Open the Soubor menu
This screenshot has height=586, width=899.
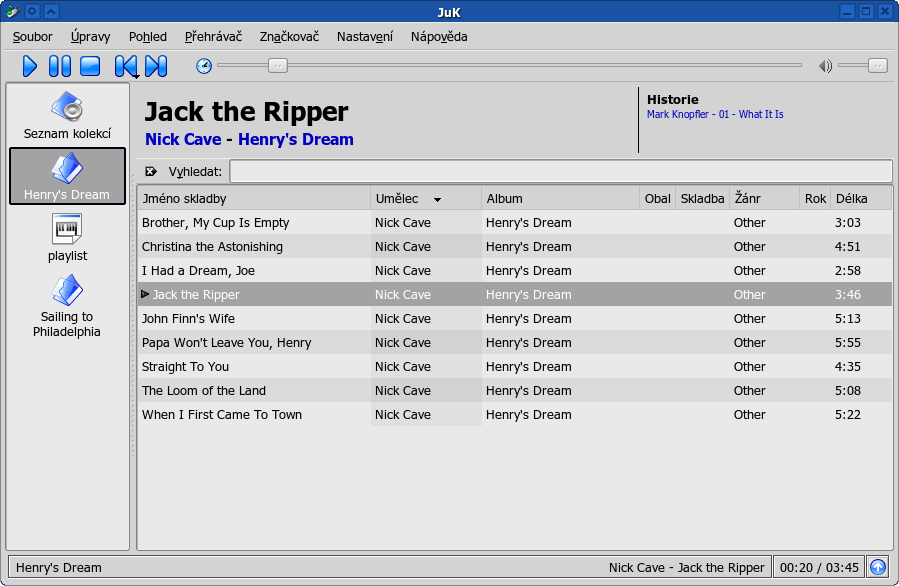point(33,37)
